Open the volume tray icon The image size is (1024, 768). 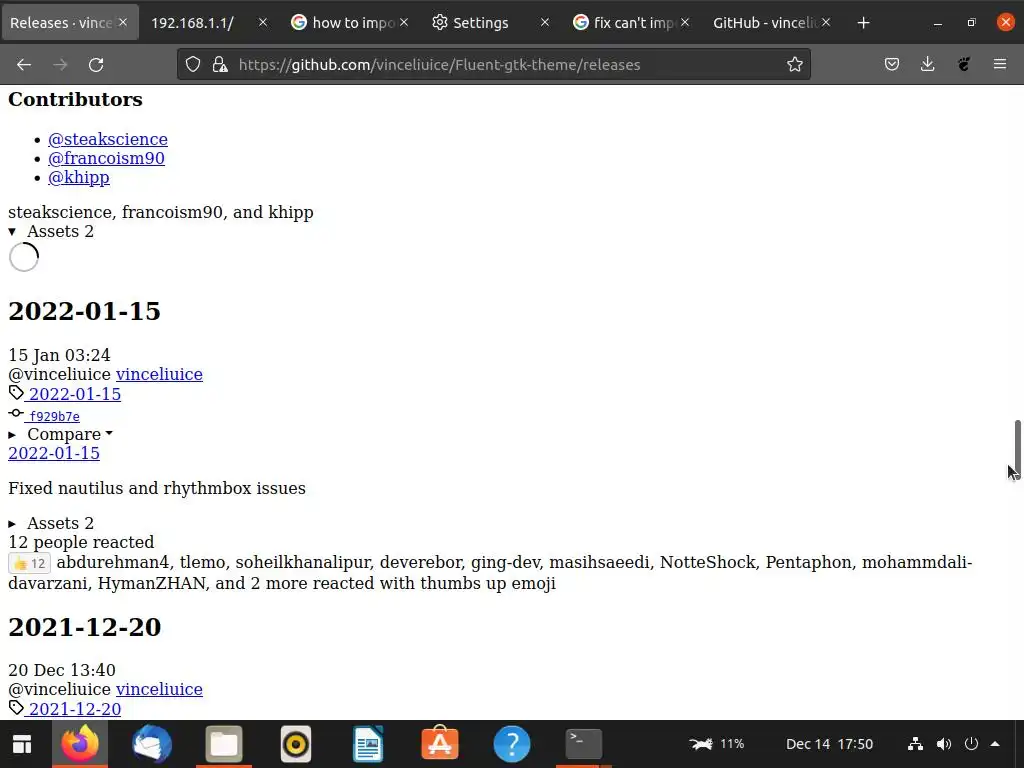tap(944, 744)
